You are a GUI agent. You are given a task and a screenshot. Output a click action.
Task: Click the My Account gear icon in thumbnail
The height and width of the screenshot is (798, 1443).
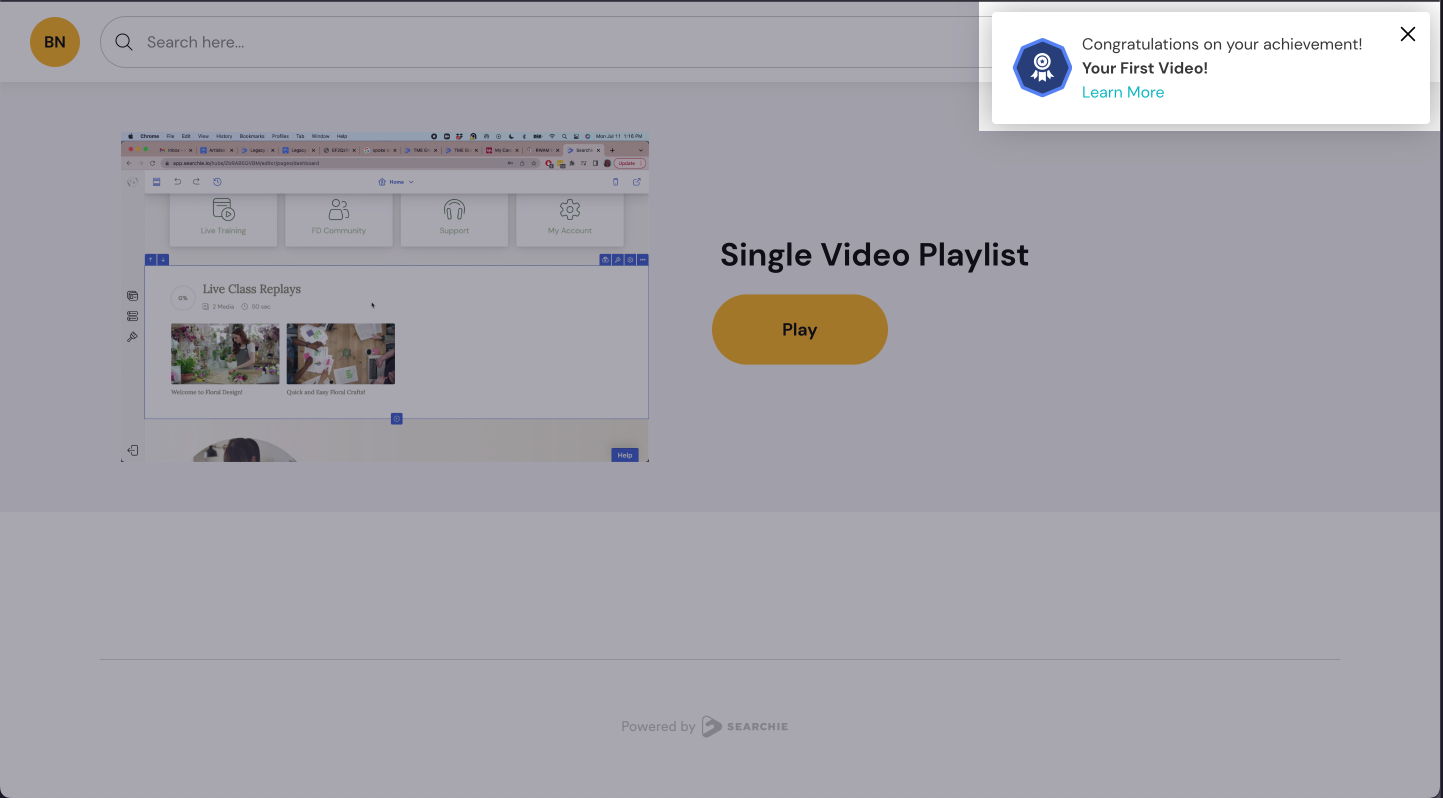tap(570, 210)
